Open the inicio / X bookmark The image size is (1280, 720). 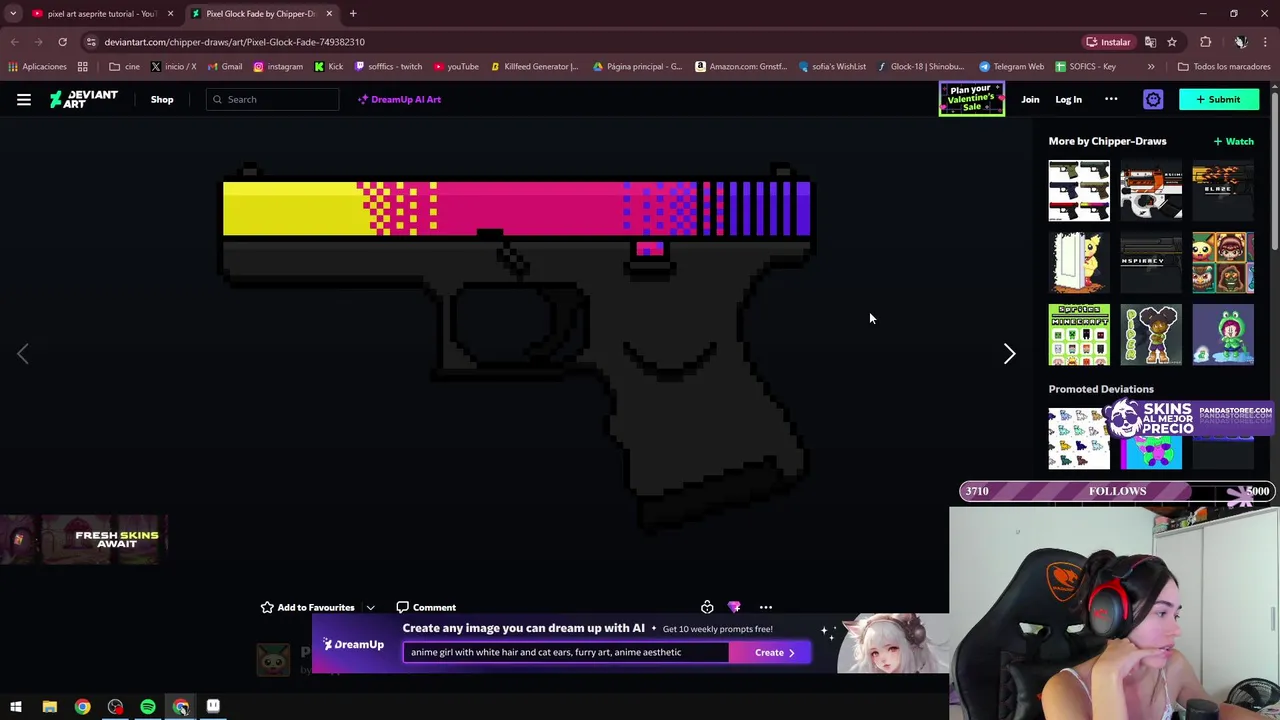(173, 67)
